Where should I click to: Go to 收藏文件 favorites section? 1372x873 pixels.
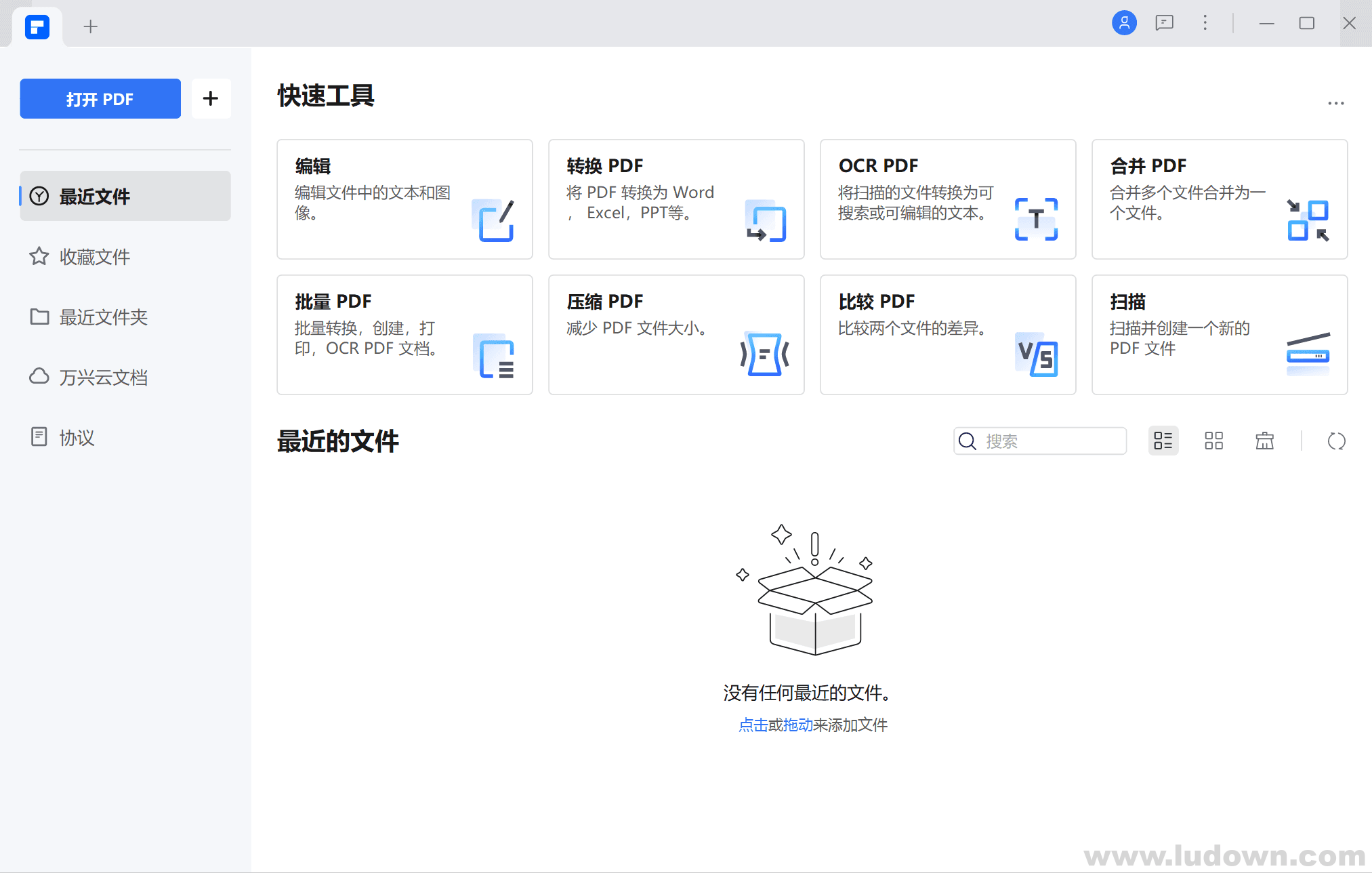point(94,256)
